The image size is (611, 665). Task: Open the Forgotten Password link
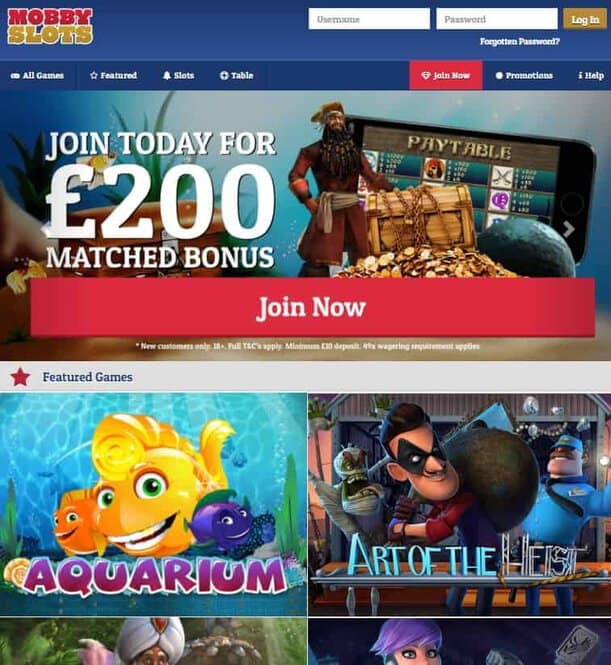[519, 41]
